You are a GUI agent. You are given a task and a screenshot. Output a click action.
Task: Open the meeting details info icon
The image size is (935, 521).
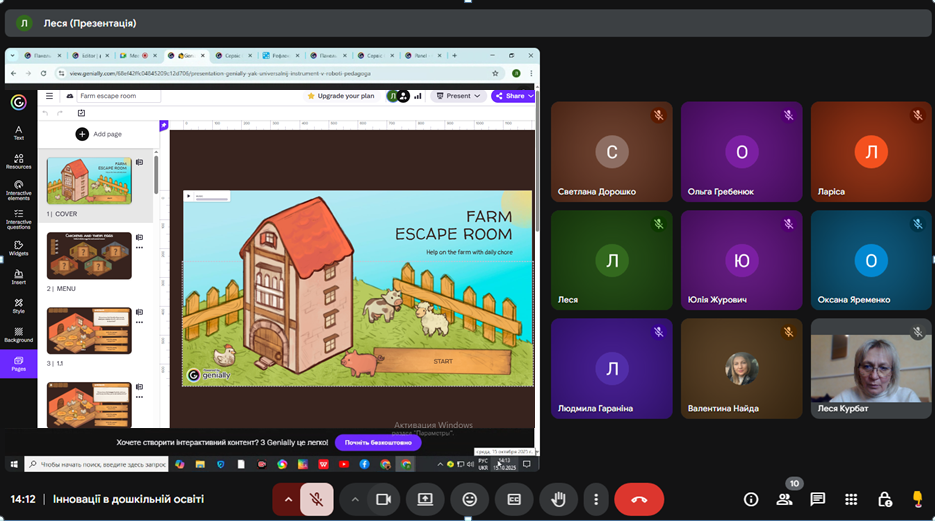751,499
